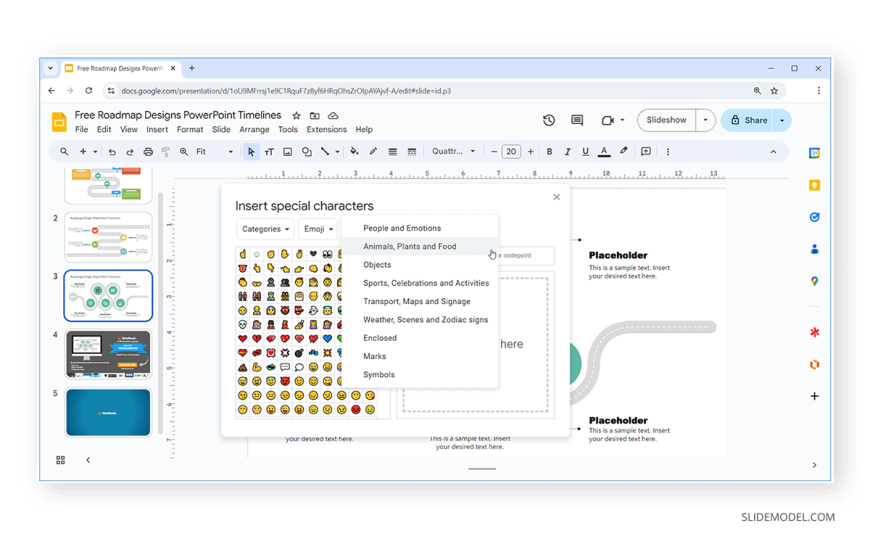
Task: Select the cursor Select tool
Action: pyautogui.click(x=251, y=152)
